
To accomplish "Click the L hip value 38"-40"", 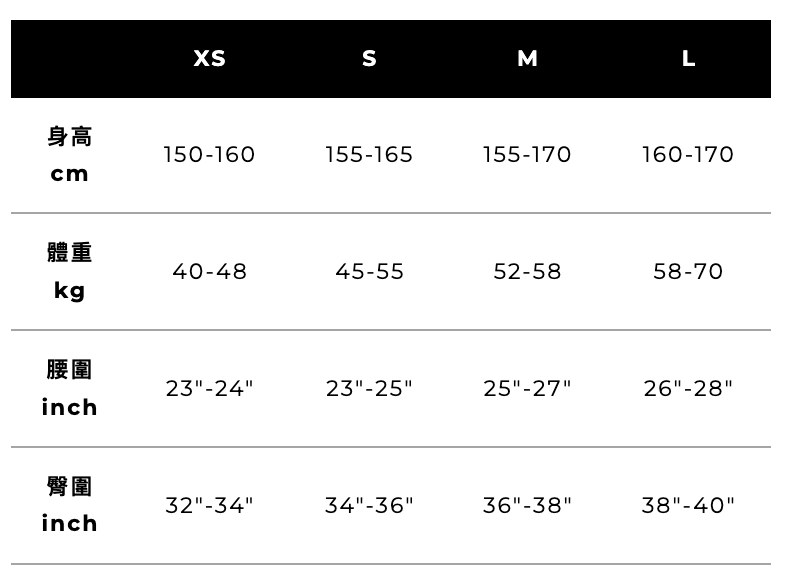I will pos(688,506).
